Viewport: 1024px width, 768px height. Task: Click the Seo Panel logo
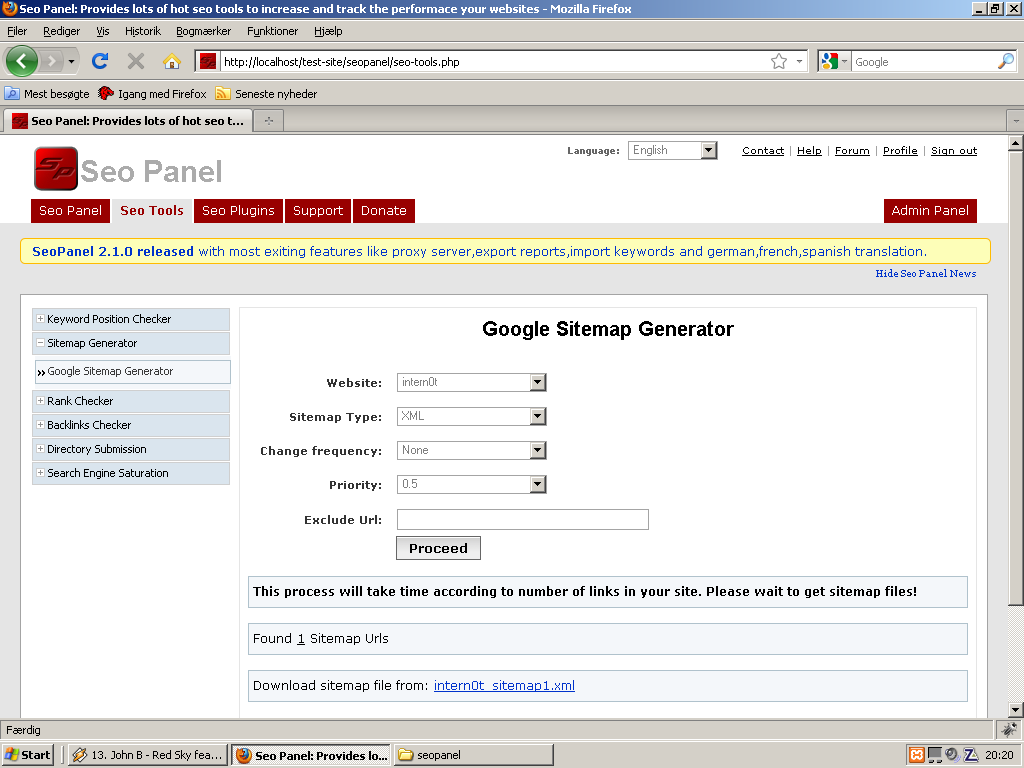(x=128, y=169)
